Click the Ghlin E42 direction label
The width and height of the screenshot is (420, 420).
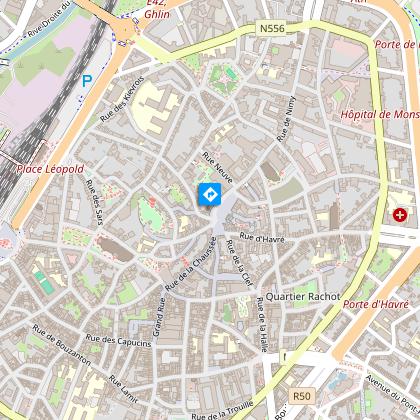point(157,9)
